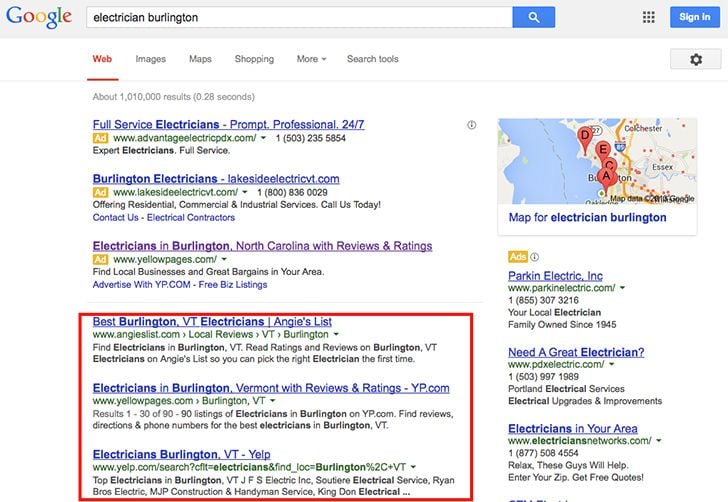Expand yellowpages.com Burlington, VT dropdown arrow
The width and height of the screenshot is (728, 502).
coord(273,401)
